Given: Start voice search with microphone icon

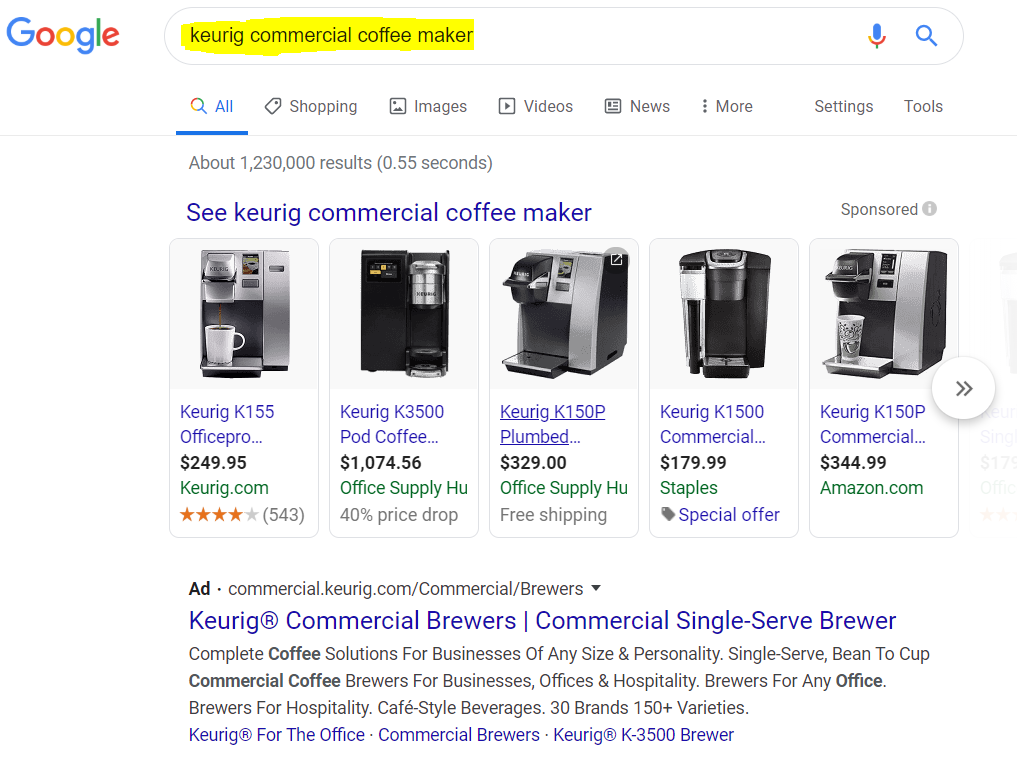Looking at the screenshot, I should coord(876,36).
